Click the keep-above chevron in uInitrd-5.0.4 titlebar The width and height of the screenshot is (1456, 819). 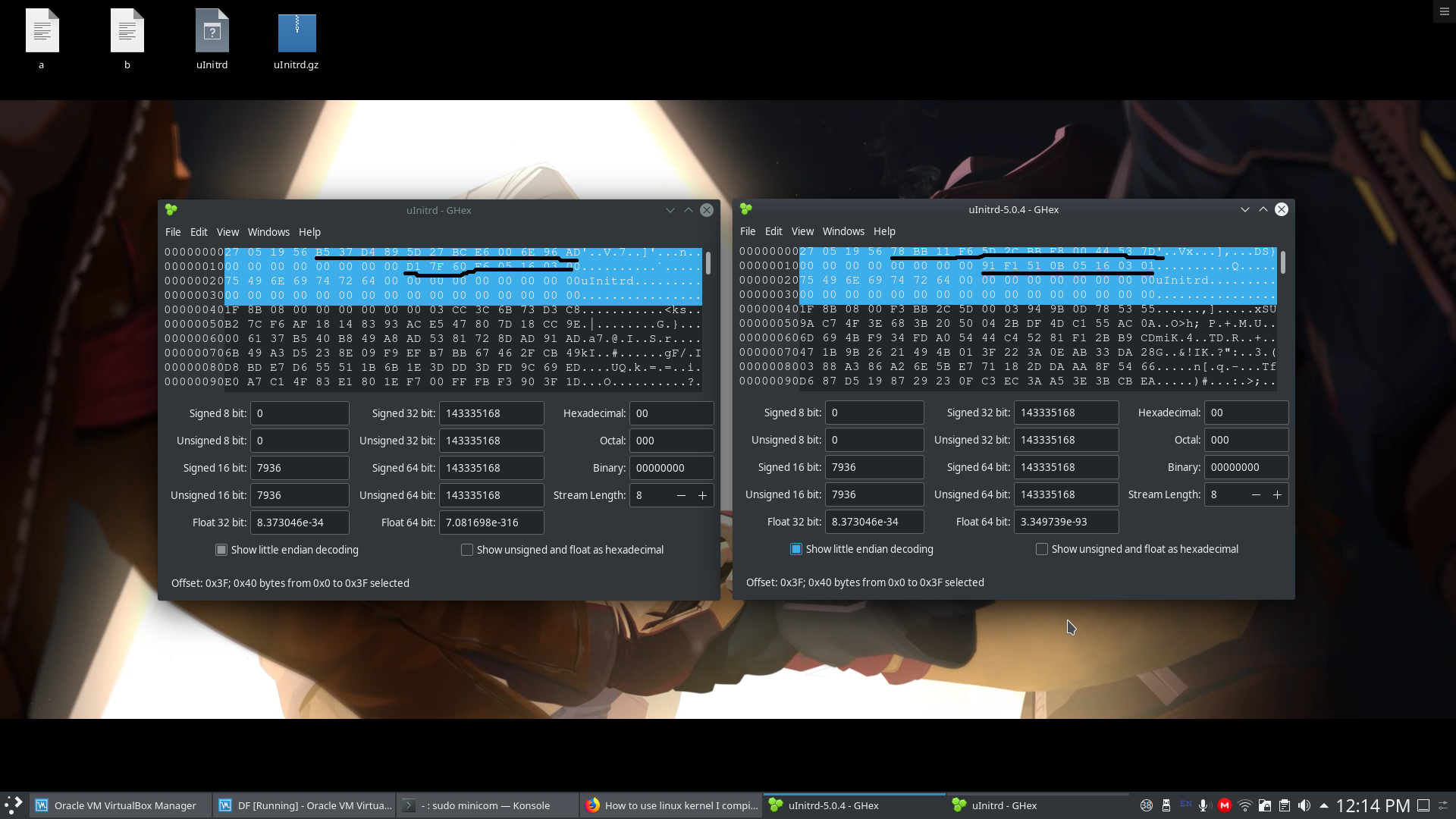click(1263, 209)
